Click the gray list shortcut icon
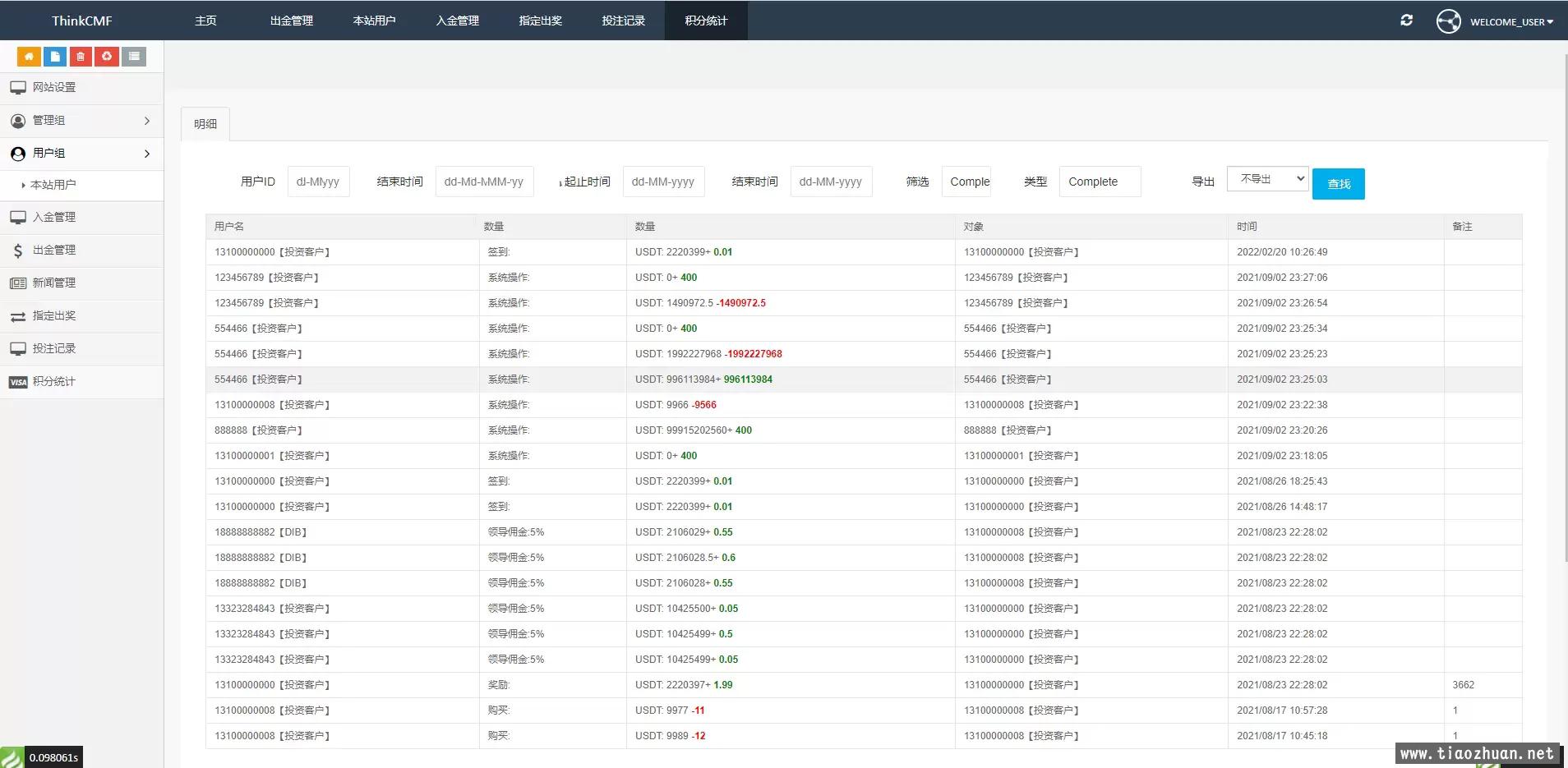The width and height of the screenshot is (1568, 768). tap(134, 56)
